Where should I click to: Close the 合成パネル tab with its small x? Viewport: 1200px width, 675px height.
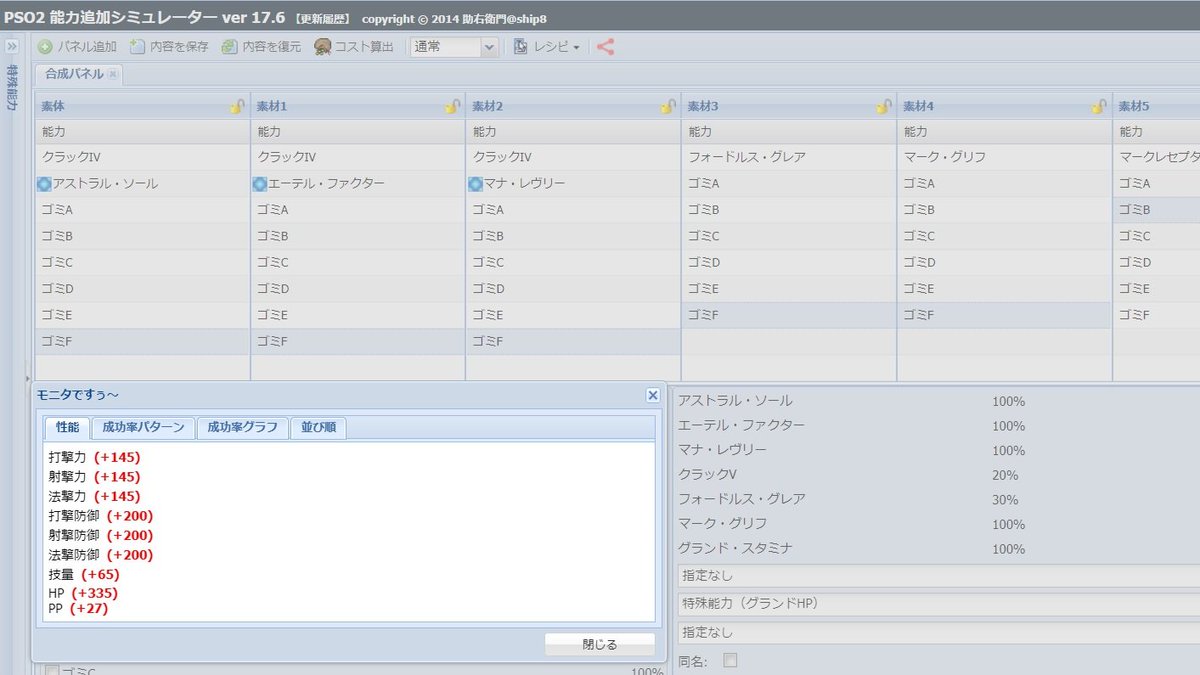click(x=113, y=74)
